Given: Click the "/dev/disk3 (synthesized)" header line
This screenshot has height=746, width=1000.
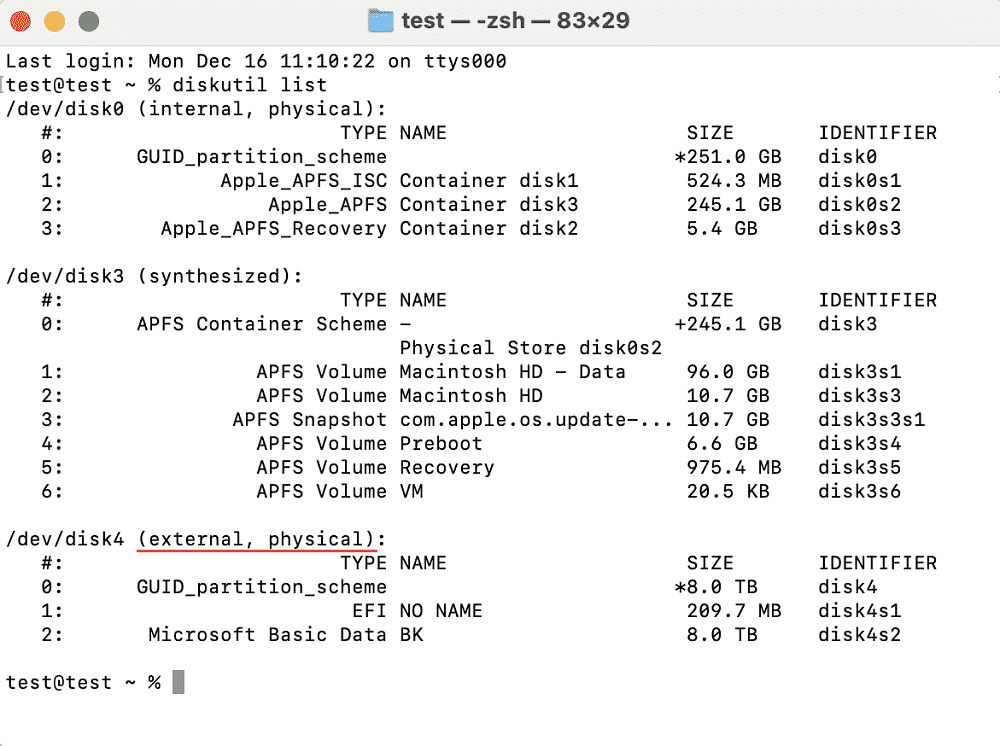Looking at the screenshot, I should point(154,276).
